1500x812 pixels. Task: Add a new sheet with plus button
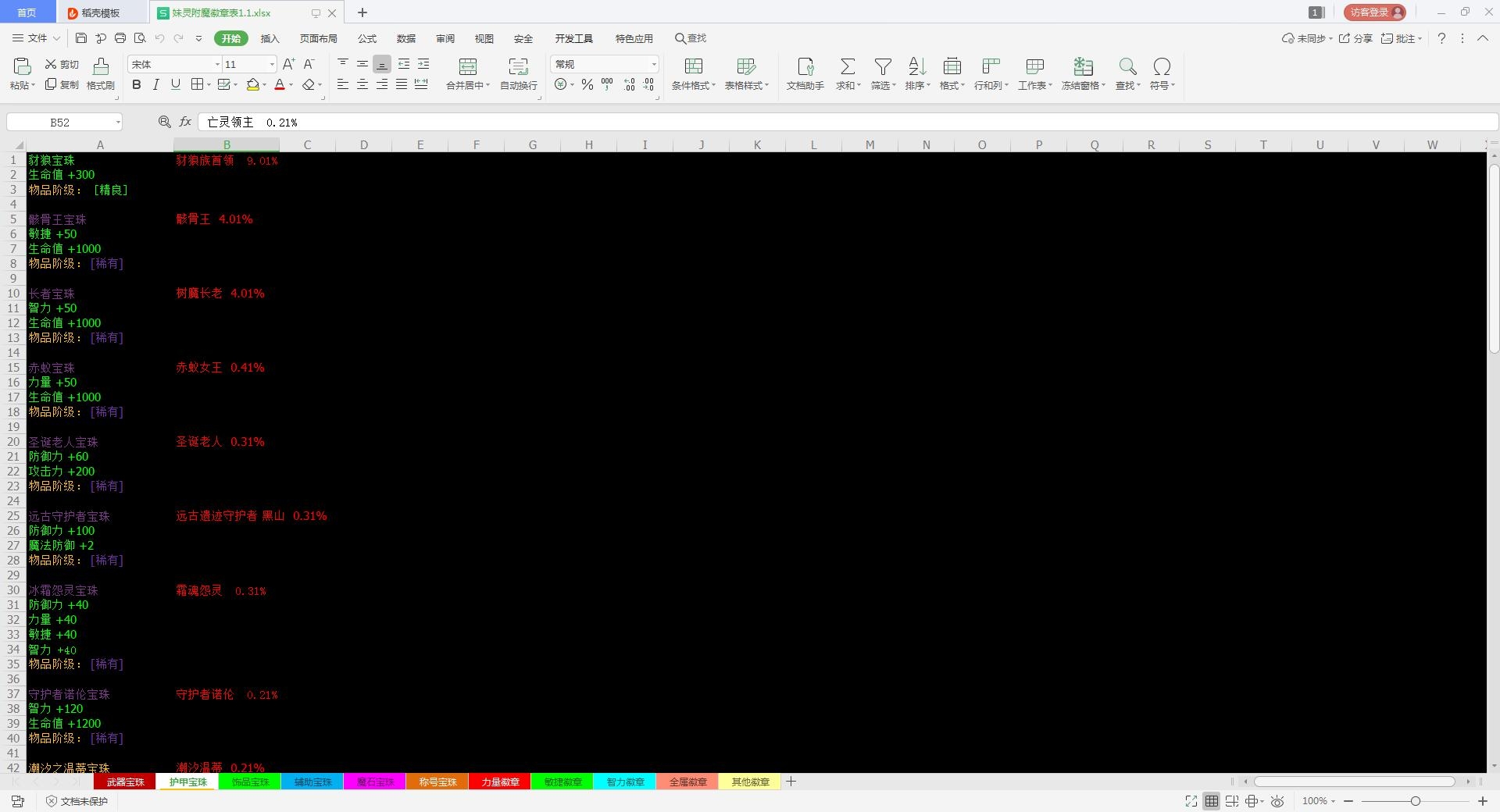point(791,782)
